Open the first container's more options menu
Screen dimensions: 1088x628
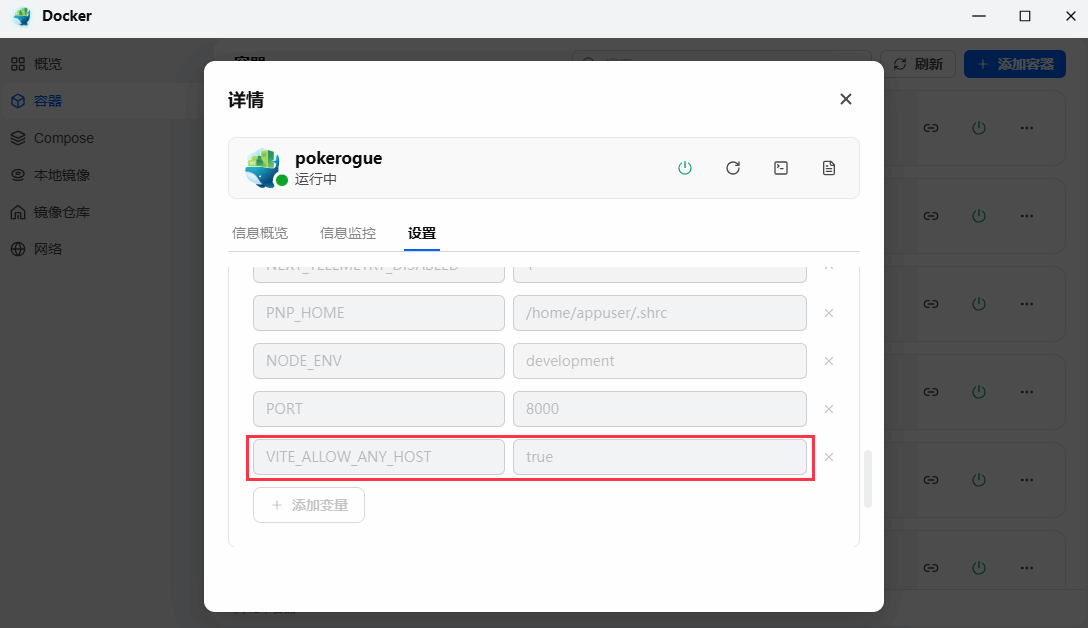coord(1027,128)
